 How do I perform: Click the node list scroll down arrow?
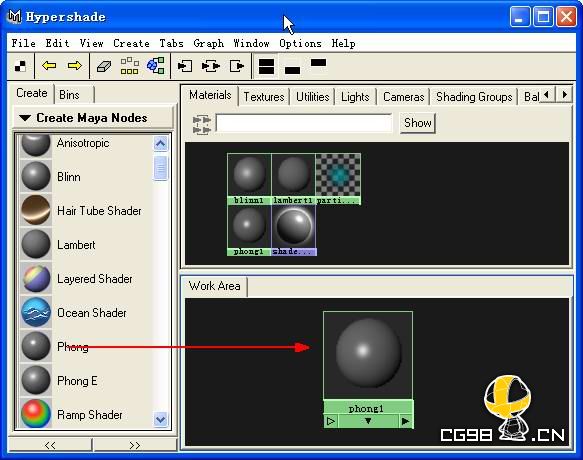pos(161,419)
